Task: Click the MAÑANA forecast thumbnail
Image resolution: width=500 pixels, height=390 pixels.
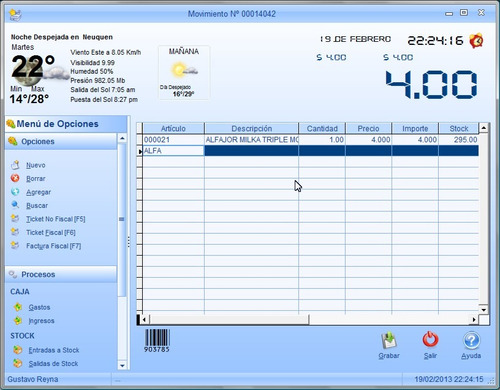Action: 184,73
